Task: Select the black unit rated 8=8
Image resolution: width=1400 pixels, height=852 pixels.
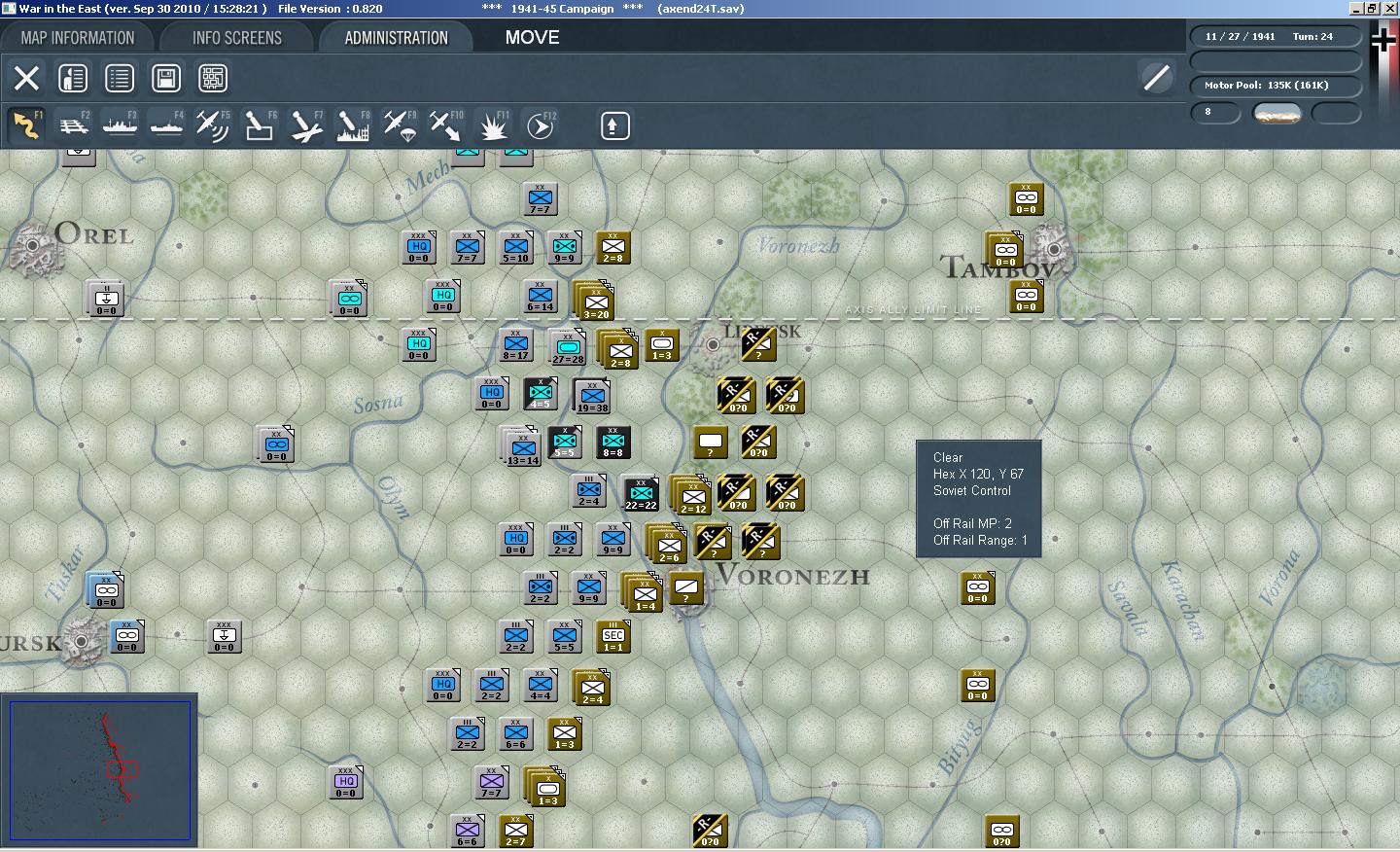Action: [x=613, y=442]
